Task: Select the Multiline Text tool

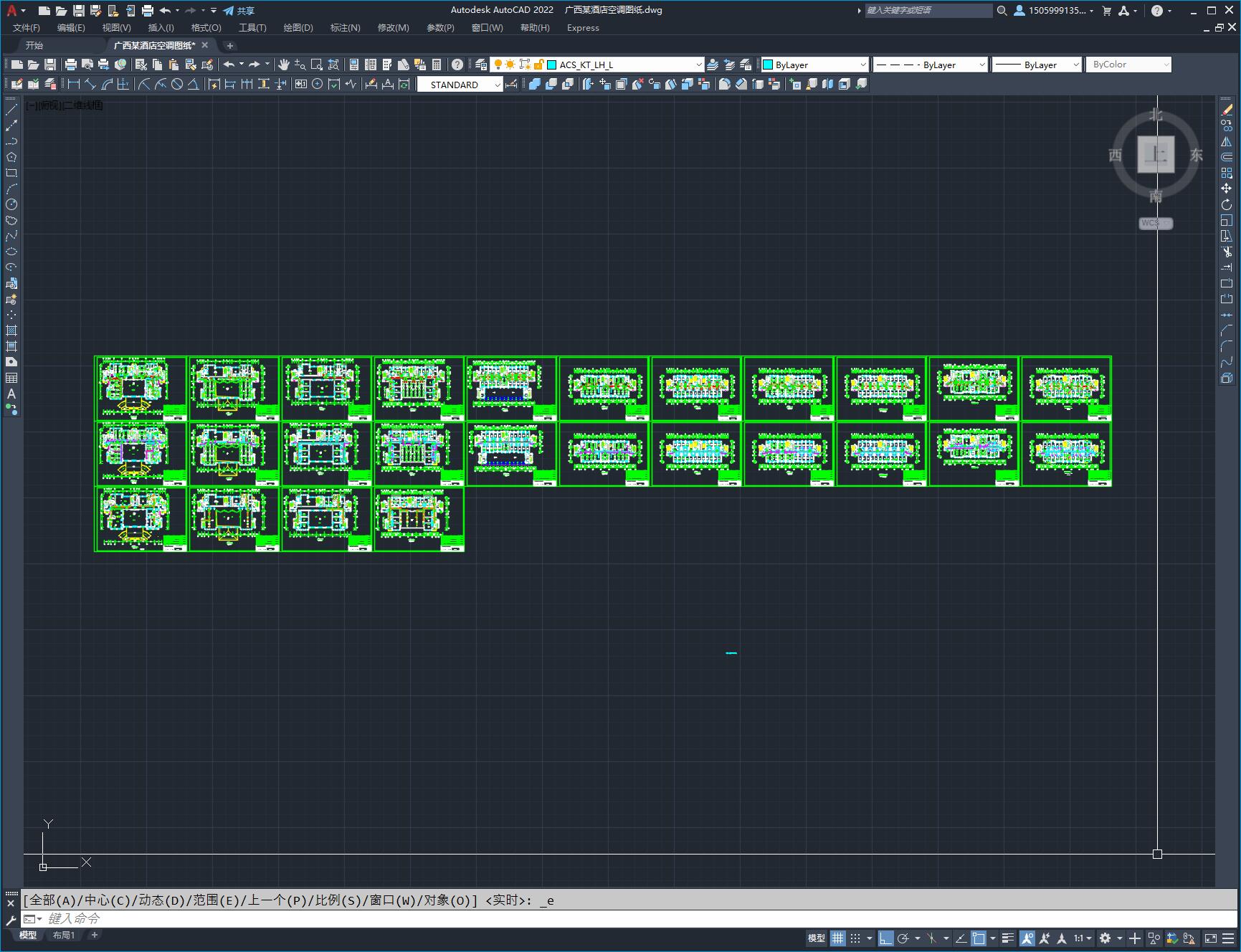Action: (x=11, y=394)
